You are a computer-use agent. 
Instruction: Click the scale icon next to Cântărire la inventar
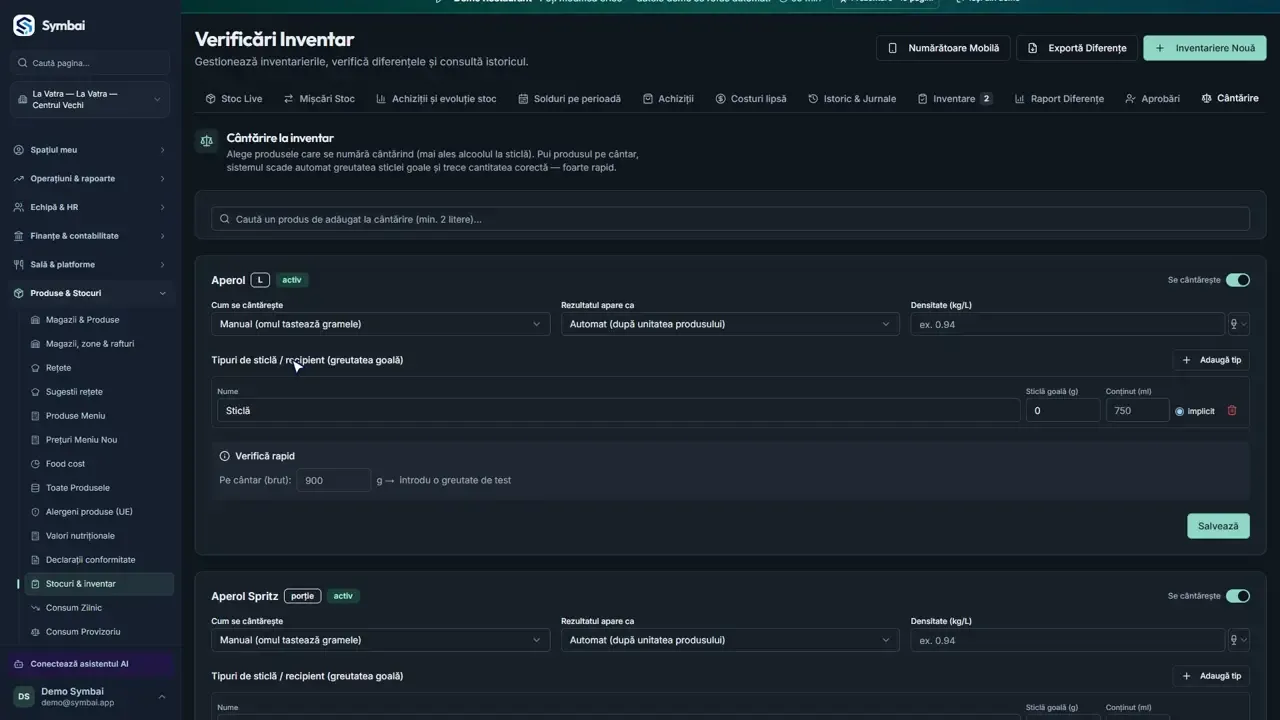[x=207, y=141]
